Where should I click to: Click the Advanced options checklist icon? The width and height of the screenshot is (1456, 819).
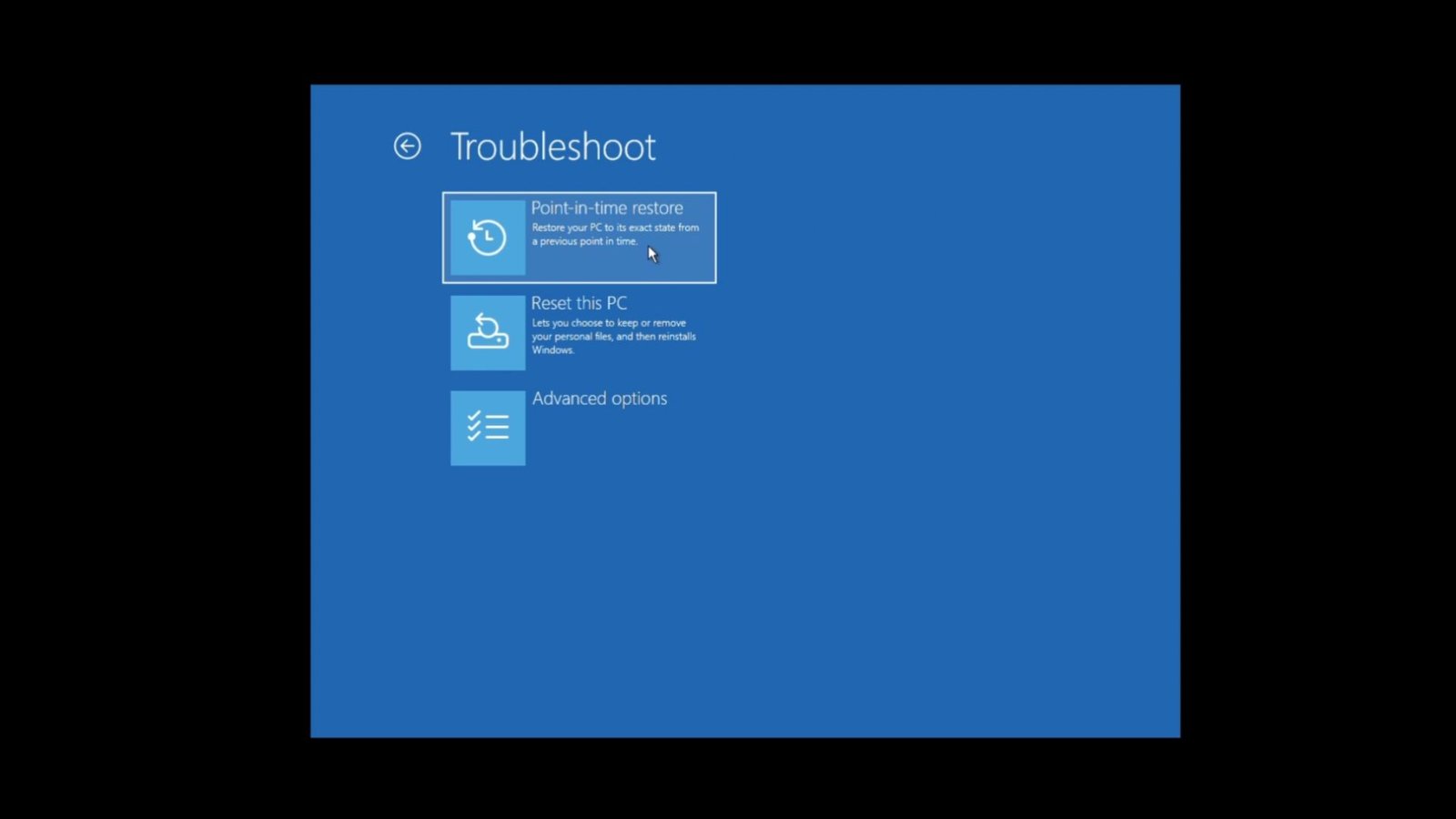(488, 428)
